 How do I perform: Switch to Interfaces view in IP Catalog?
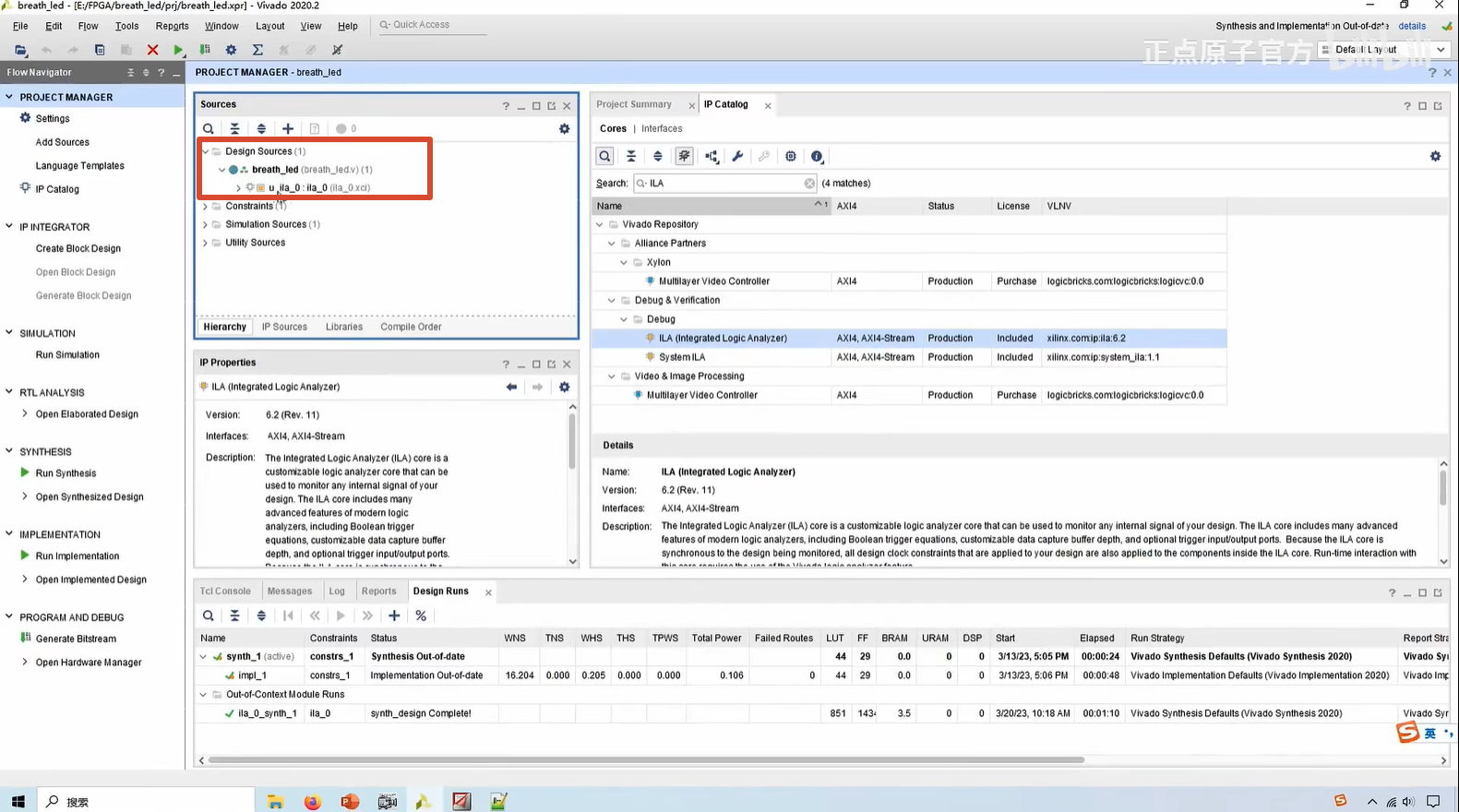coord(662,129)
